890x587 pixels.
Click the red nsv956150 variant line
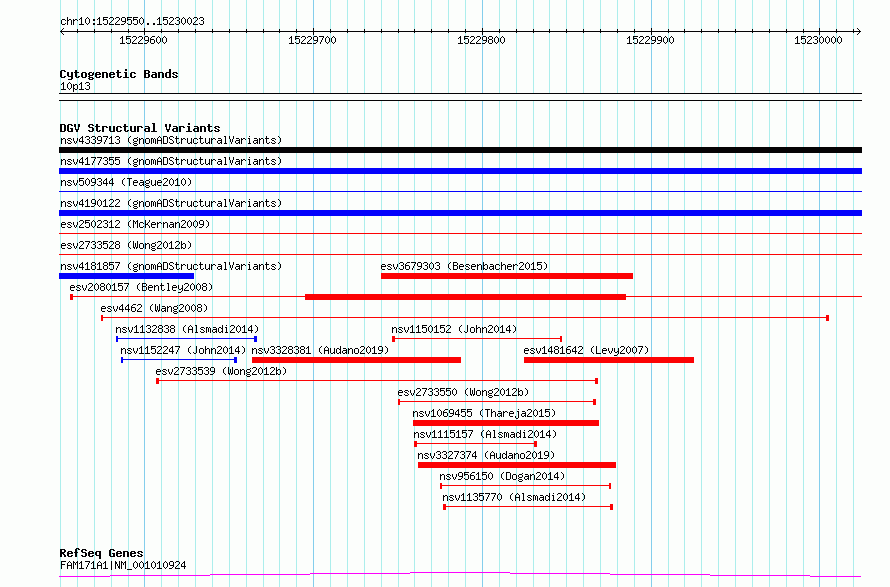[526, 486]
